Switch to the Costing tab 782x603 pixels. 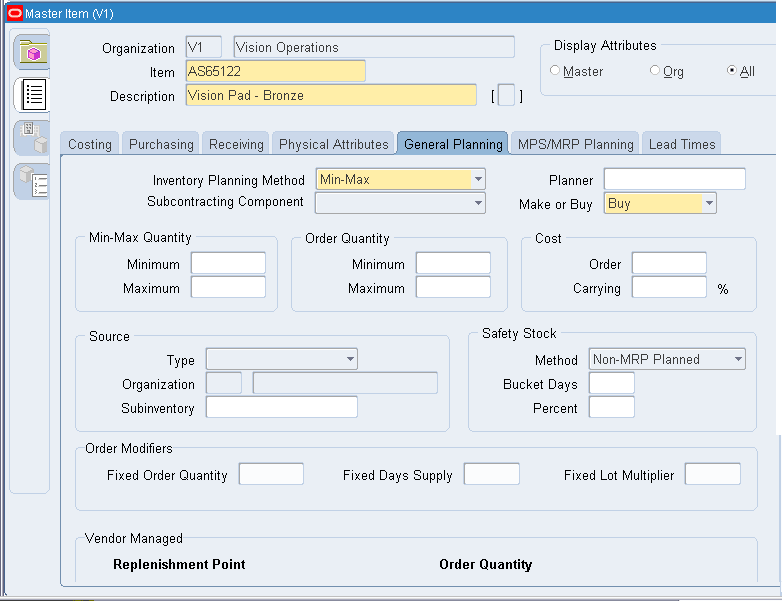click(x=90, y=144)
